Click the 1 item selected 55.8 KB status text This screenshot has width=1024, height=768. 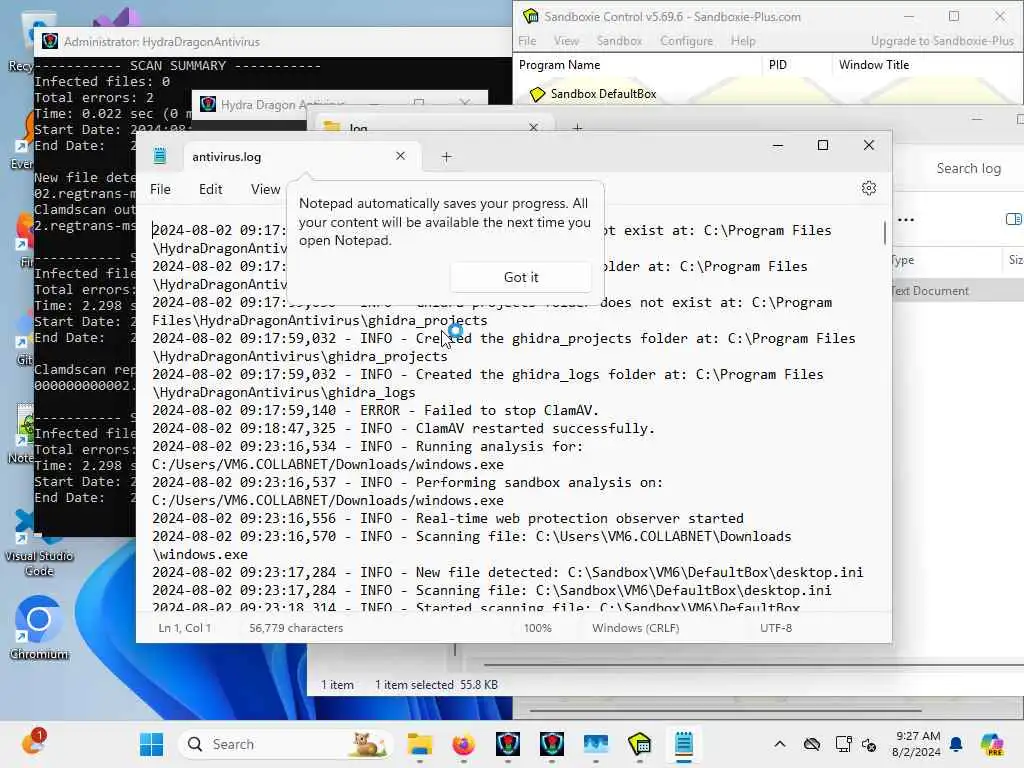(436, 684)
